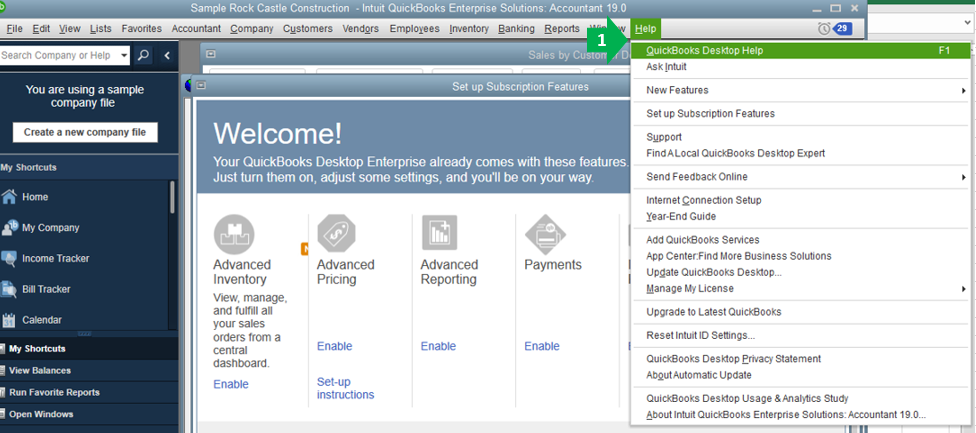Select QuickBooks Desktop Help item
The height and width of the screenshot is (433, 976).
801,50
